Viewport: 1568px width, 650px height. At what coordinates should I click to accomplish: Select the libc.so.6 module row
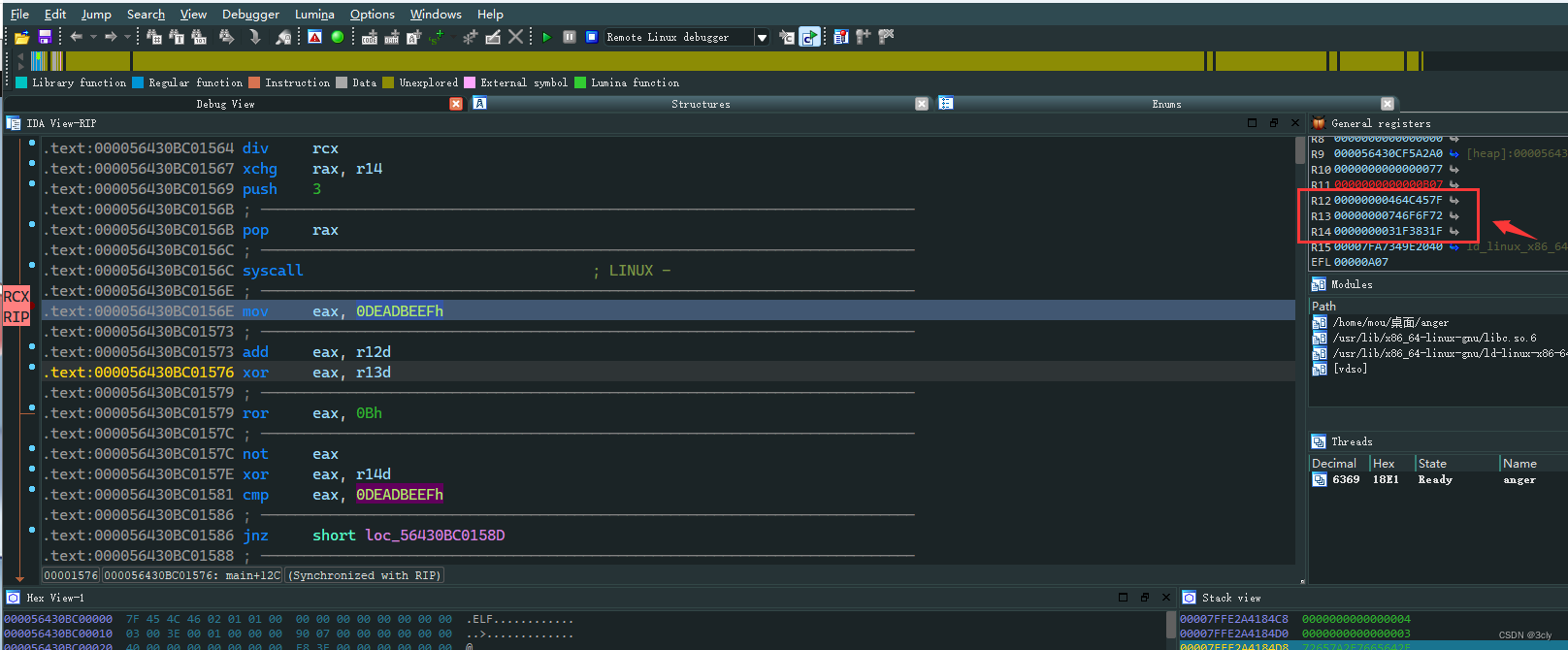click(x=1438, y=338)
